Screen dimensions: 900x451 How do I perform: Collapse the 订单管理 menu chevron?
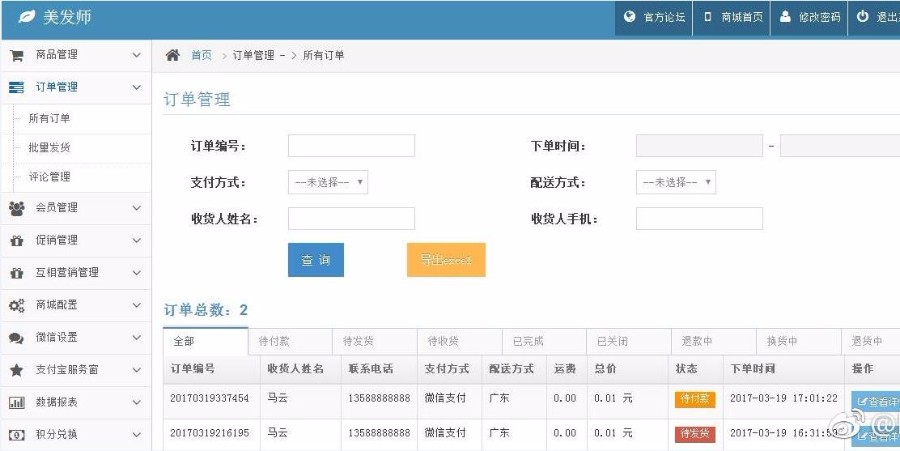tap(137, 87)
